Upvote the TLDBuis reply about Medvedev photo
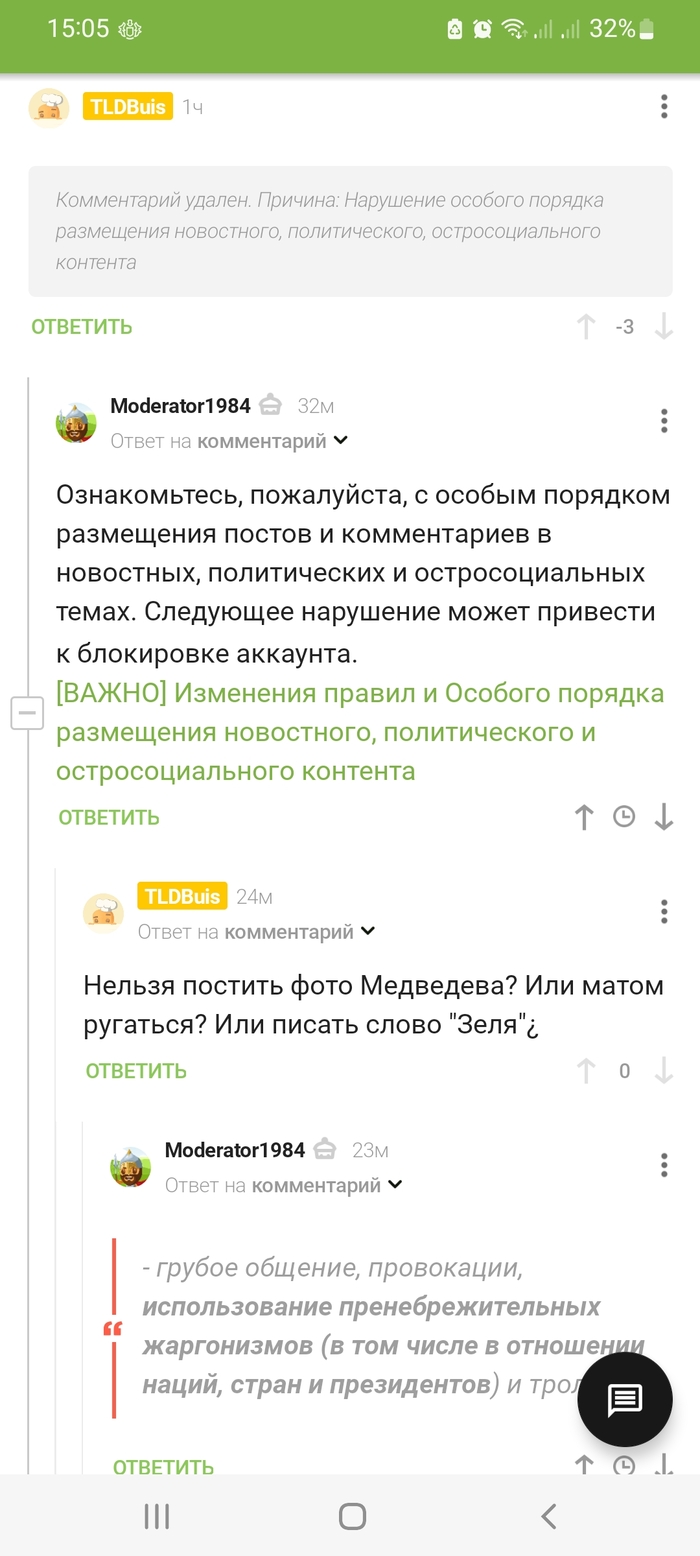Viewport: 700px width, 1556px height. pyautogui.click(x=585, y=1071)
